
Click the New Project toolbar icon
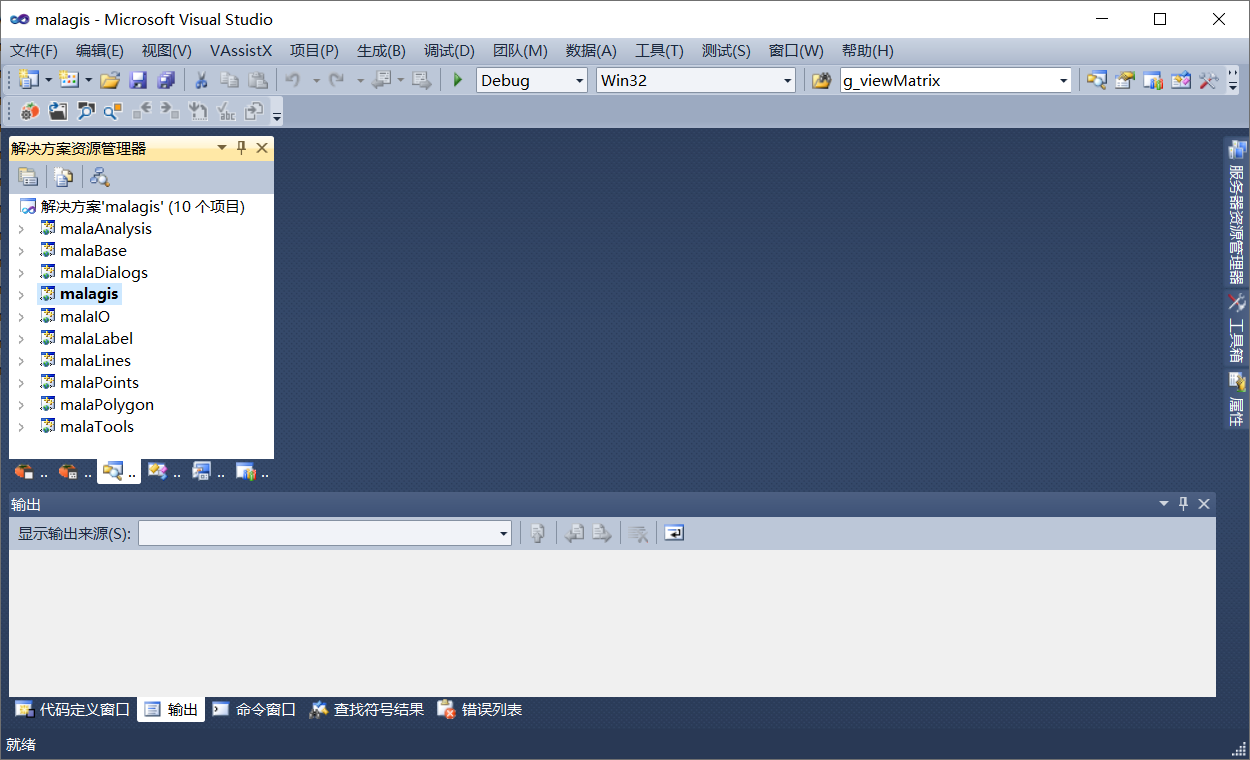point(29,80)
